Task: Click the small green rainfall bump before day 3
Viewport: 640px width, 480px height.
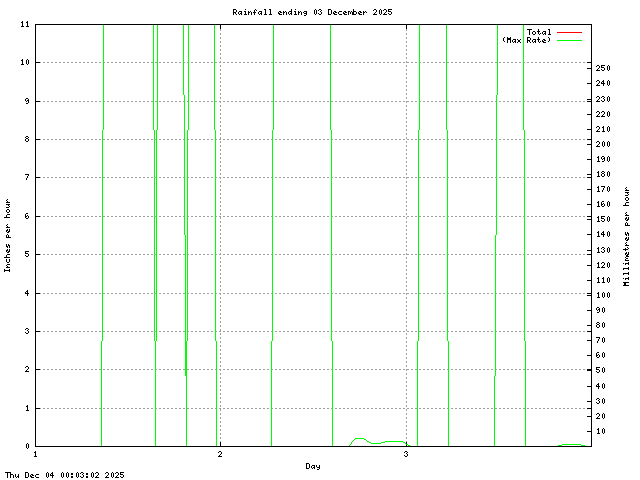Action: pos(379,442)
